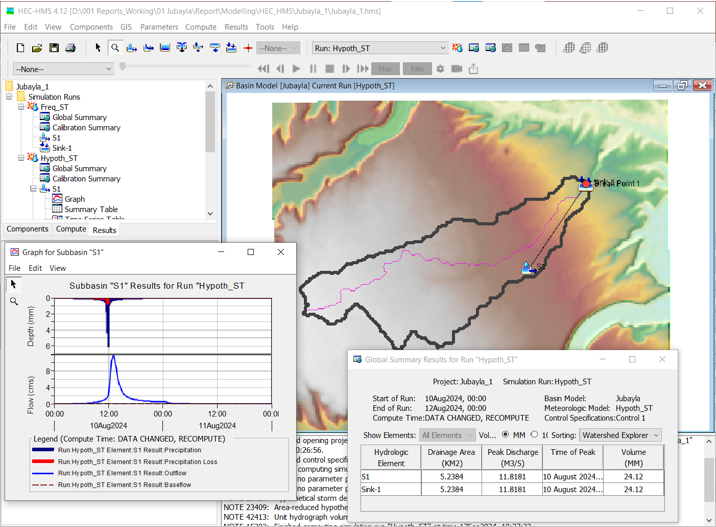Open the Compute menu in menu bar

pyautogui.click(x=200, y=27)
